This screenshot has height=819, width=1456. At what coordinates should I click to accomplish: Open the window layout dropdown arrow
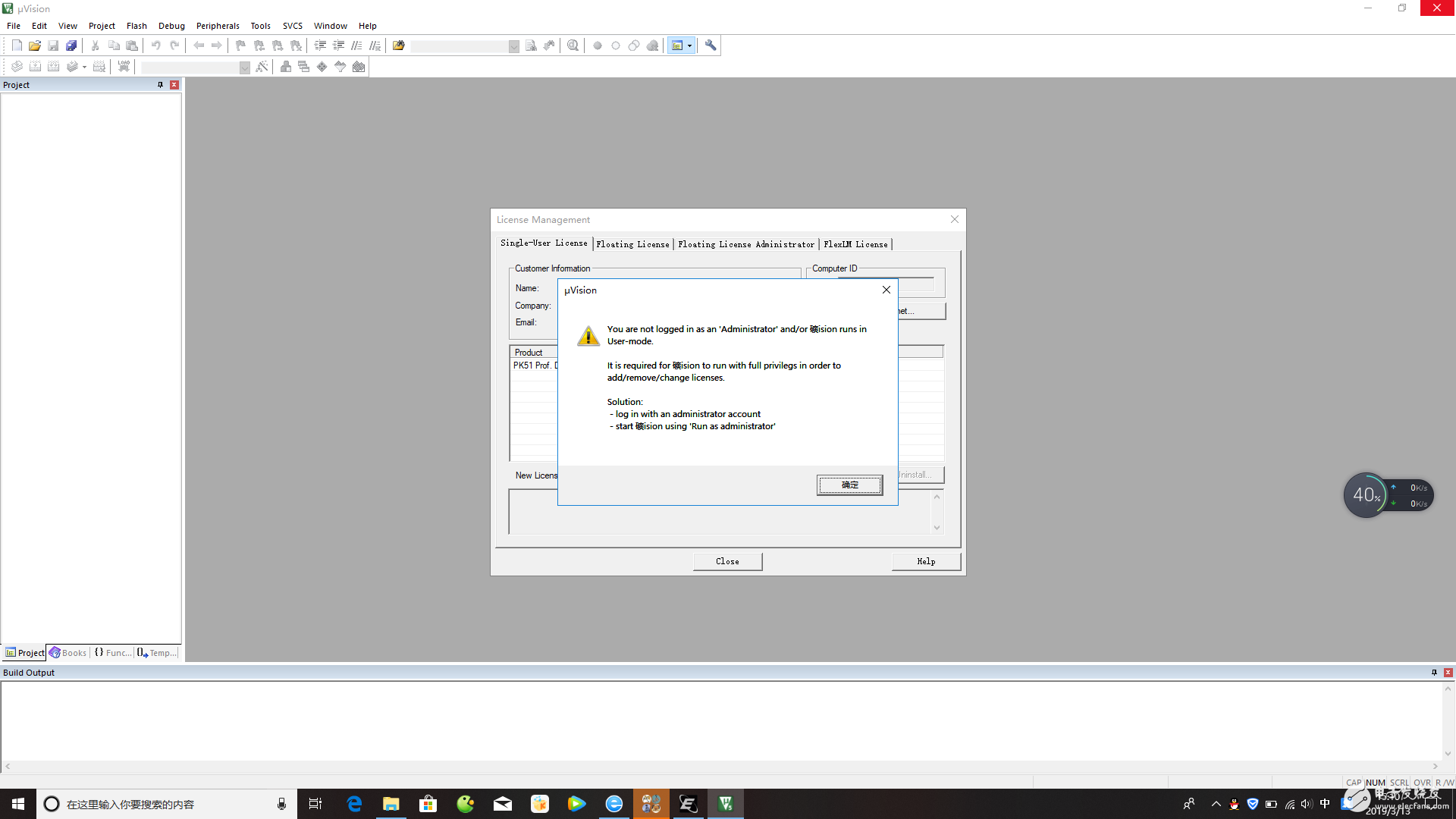(689, 45)
